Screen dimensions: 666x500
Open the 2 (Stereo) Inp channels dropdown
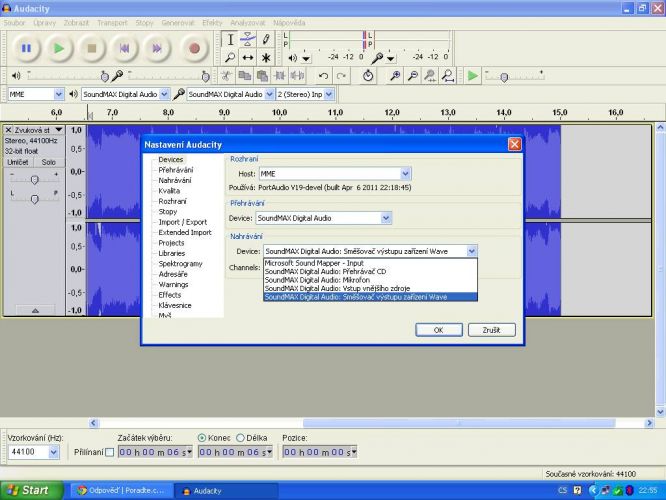(329, 94)
